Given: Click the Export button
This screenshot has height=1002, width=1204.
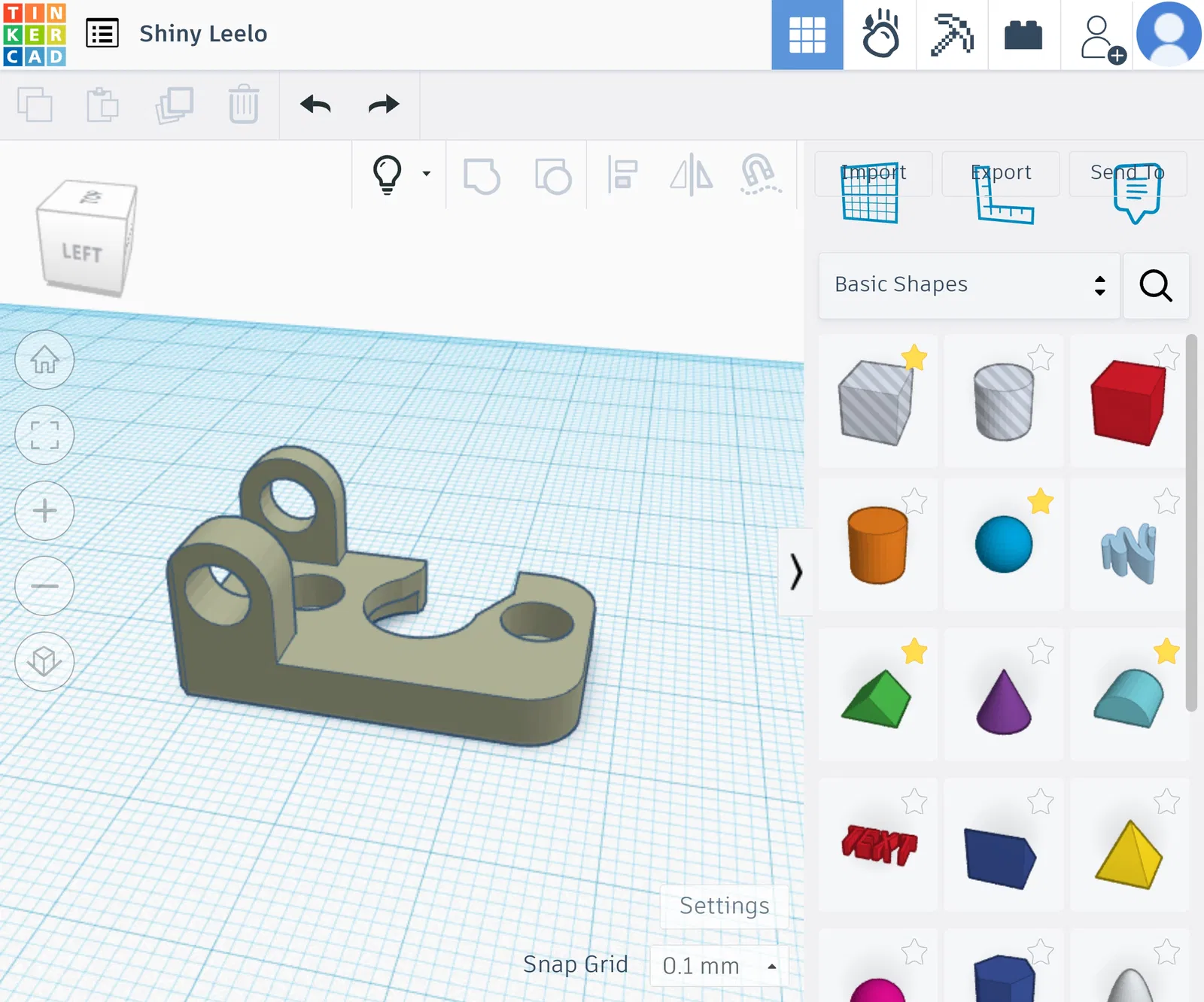Looking at the screenshot, I should point(1001,173).
